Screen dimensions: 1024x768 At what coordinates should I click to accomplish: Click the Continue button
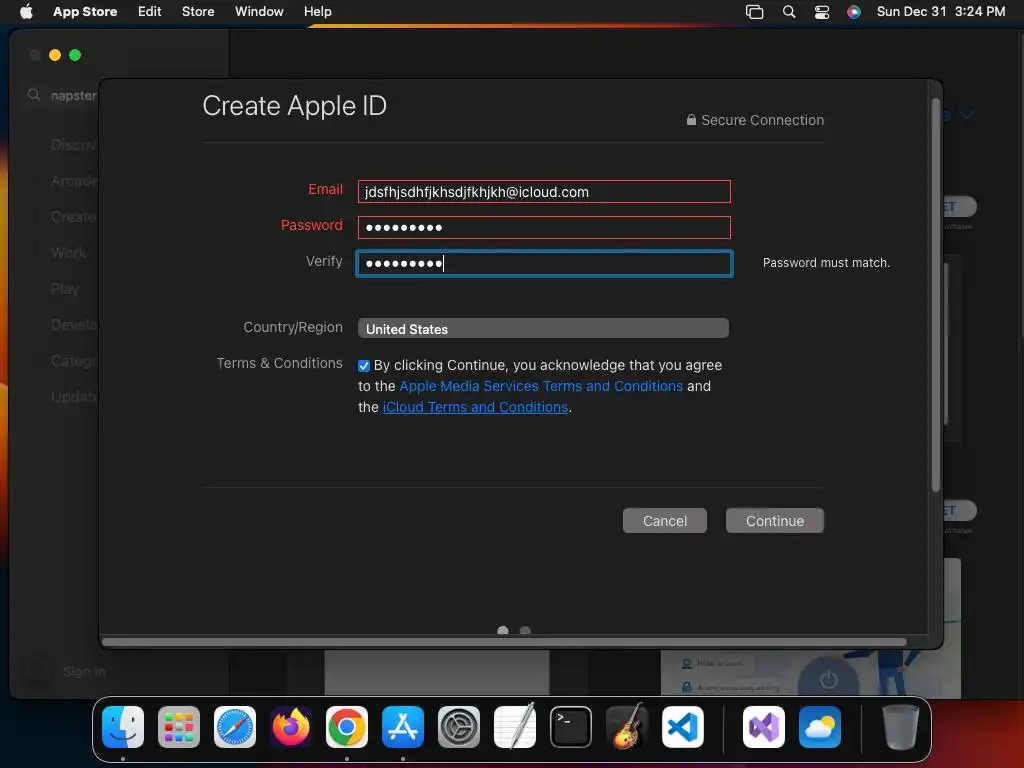click(775, 520)
